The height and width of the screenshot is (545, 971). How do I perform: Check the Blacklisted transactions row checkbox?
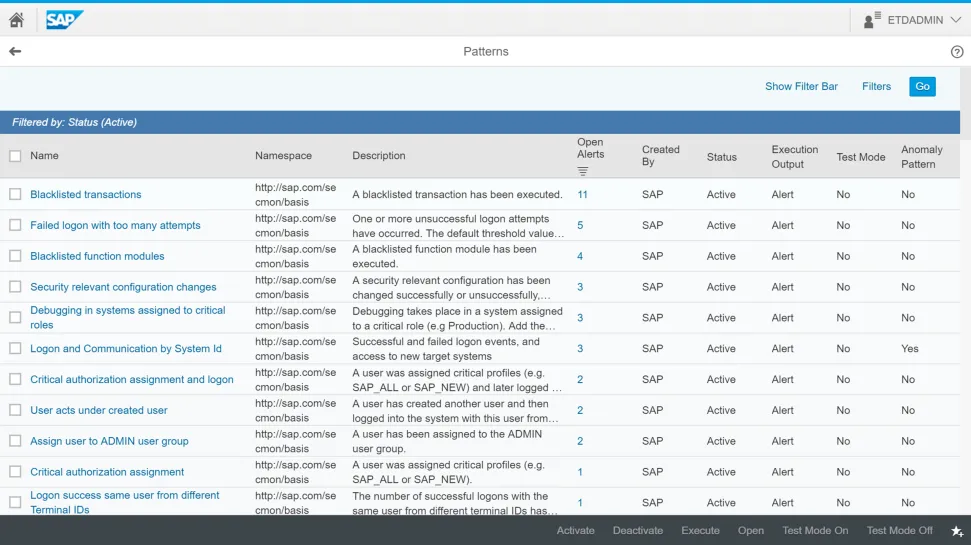pyautogui.click(x=15, y=195)
